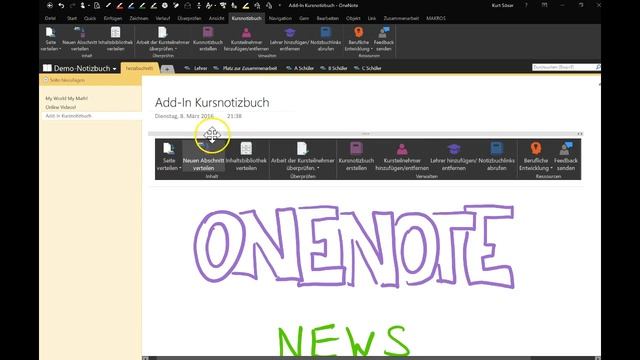
Task: Switch to the Gem ribbon tab
Action: 304,18
